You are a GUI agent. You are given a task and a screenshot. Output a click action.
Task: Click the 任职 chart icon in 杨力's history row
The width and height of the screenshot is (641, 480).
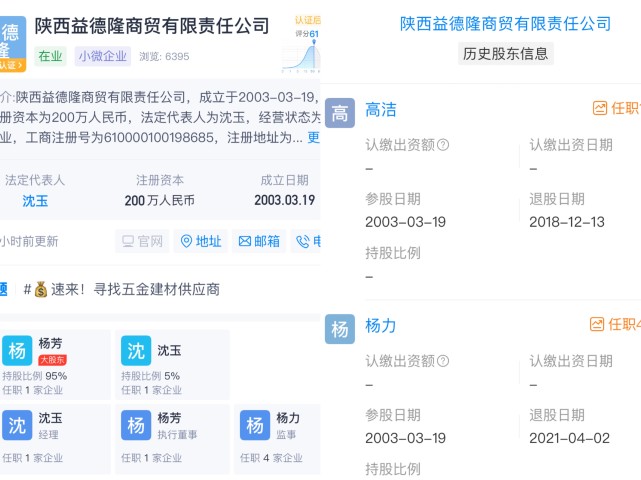(598, 324)
